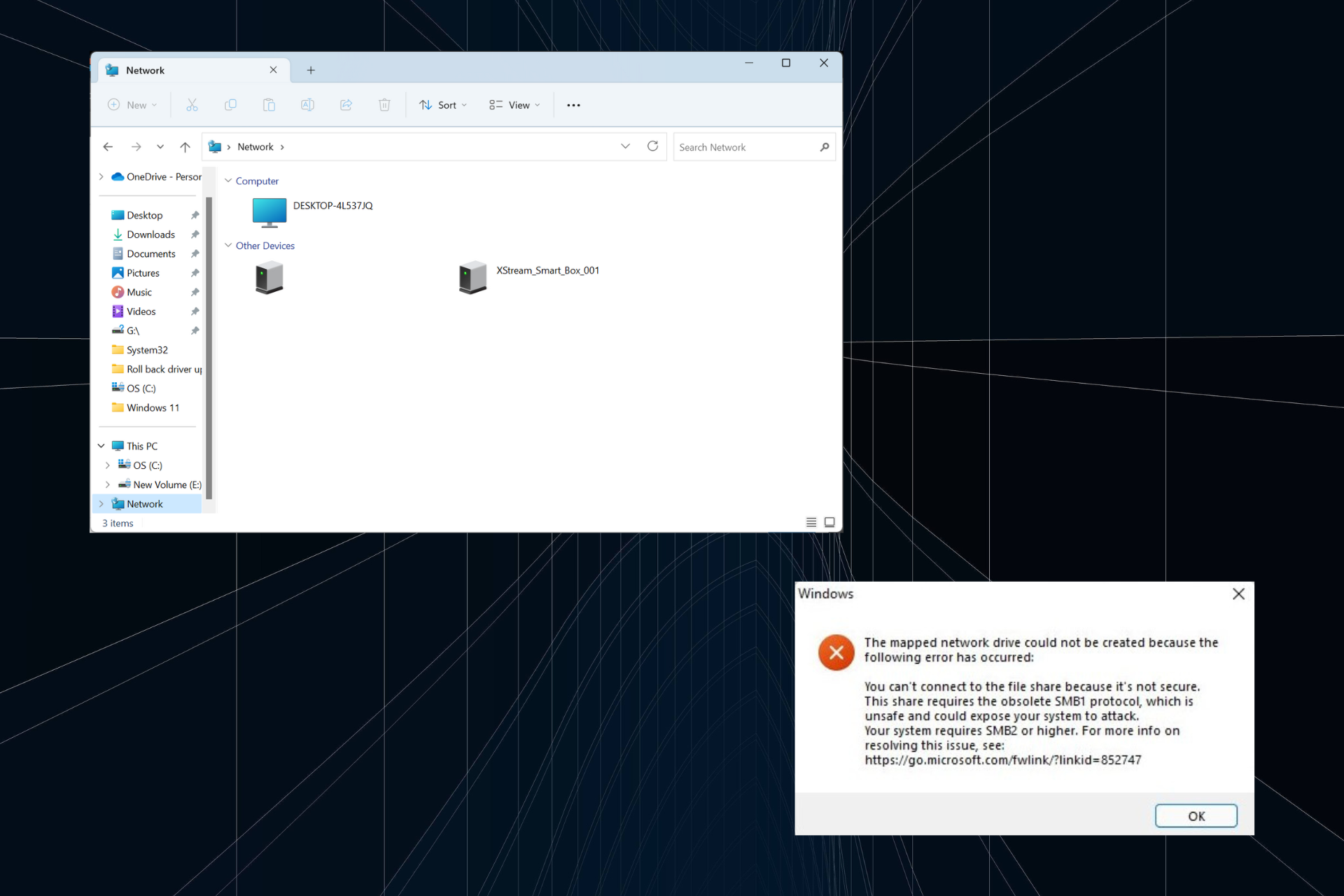Click the See more three-dots icon
The height and width of the screenshot is (896, 1344).
click(x=573, y=105)
